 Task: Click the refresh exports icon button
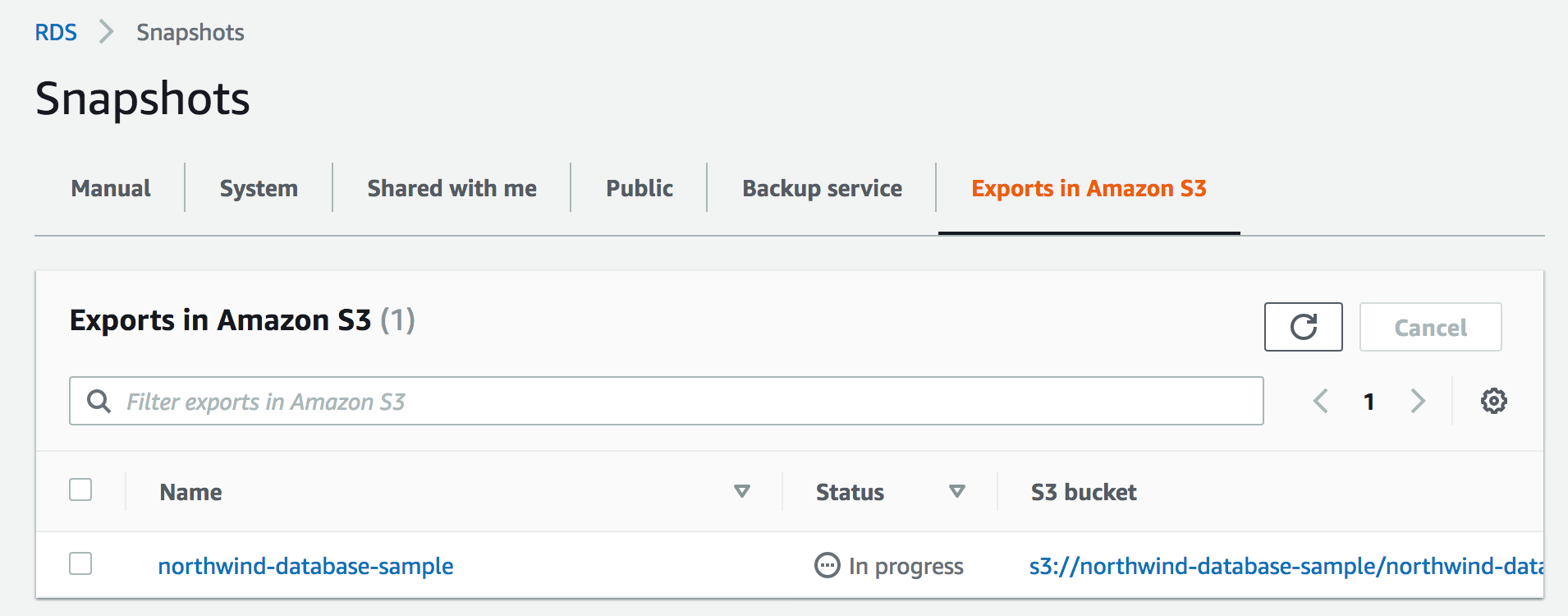tap(1303, 327)
